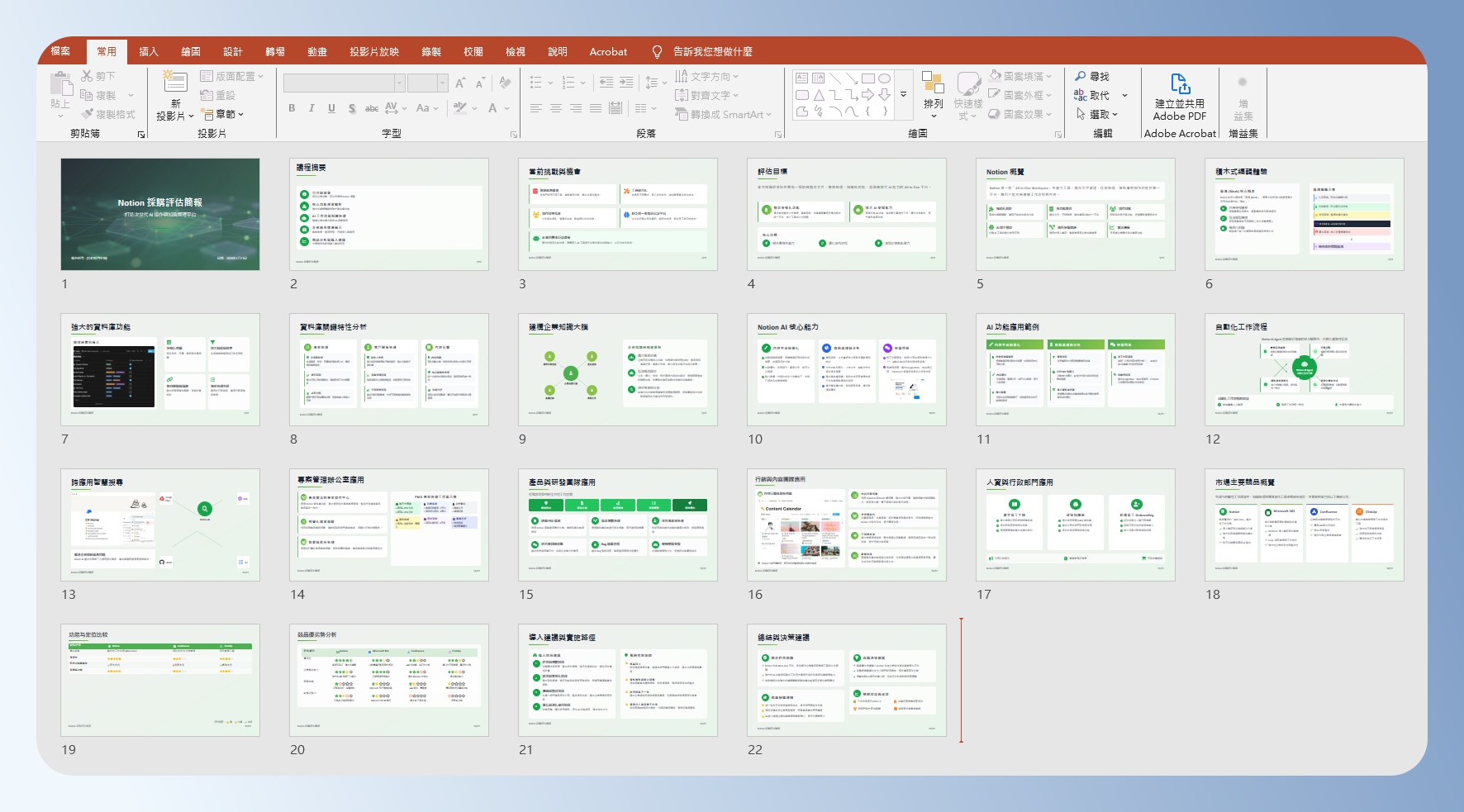
Task: Click the Paste clipboard icon
Action: pyautogui.click(x=61, y=84)
